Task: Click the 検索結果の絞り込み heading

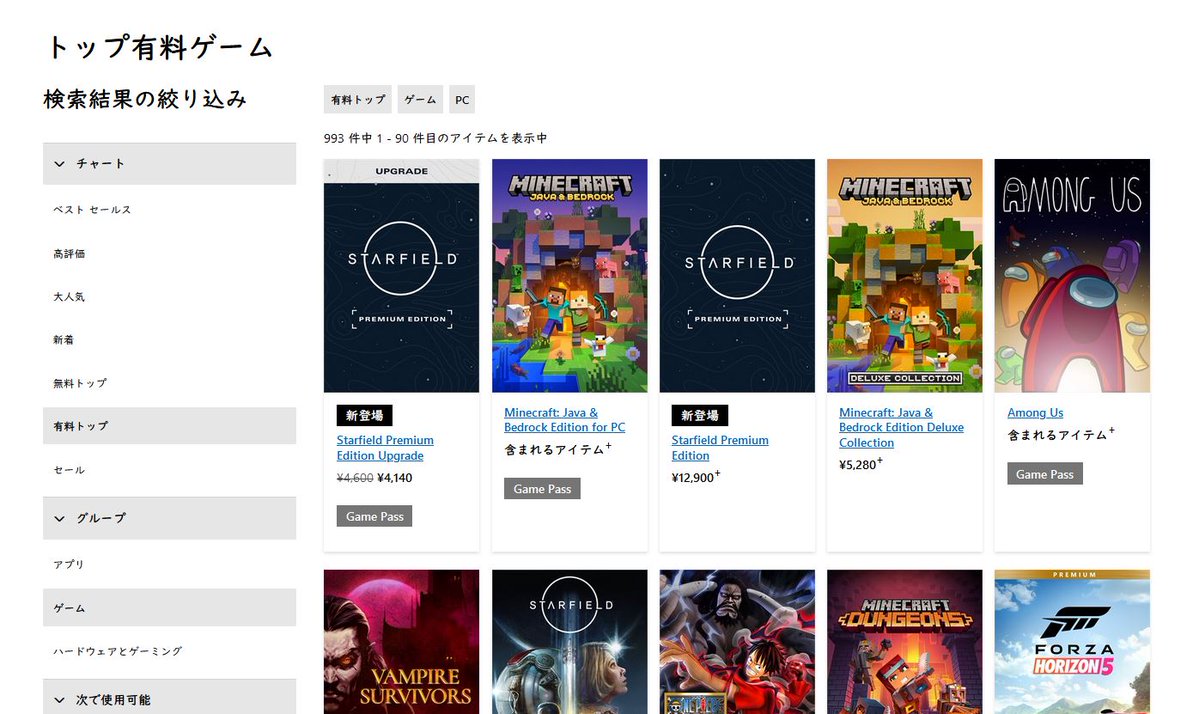Action: coord(145,99)
